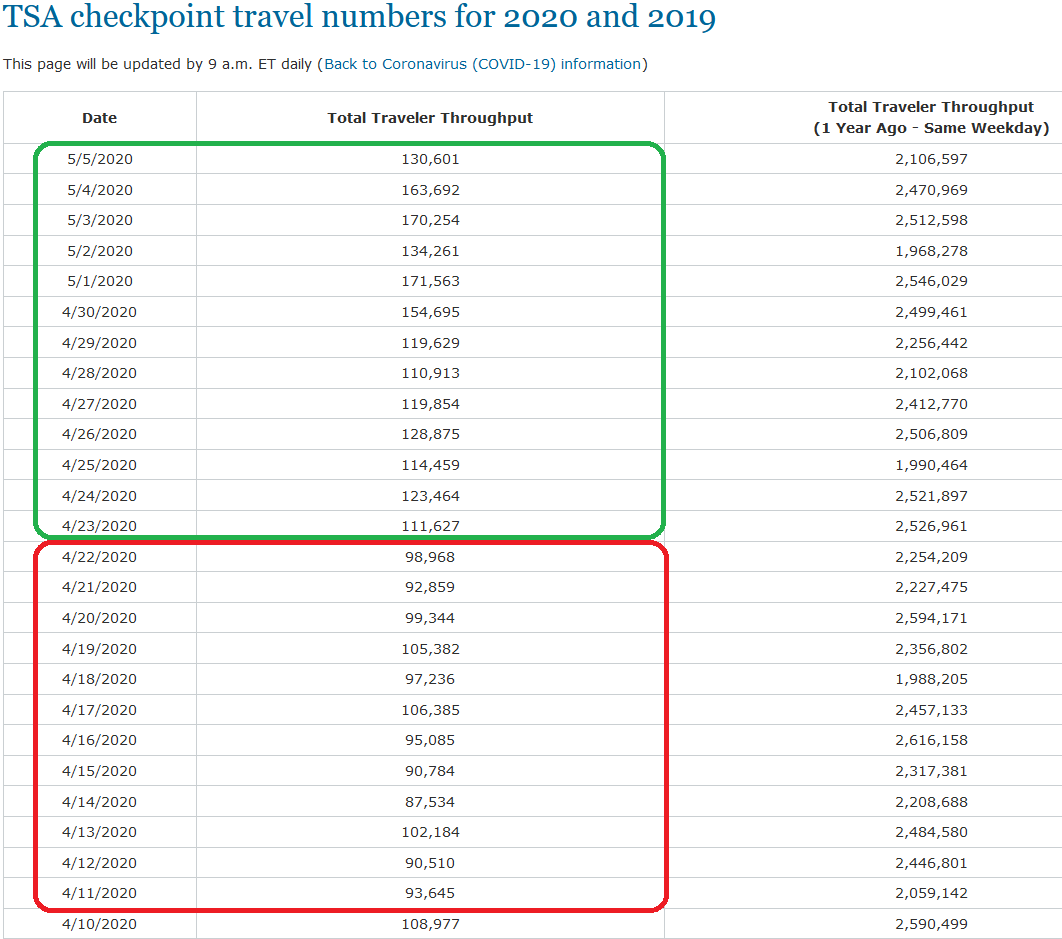This screenshot has width=1062, height=939.
Task: Select the date cell 4/16/2020
Action: point(100,740)
